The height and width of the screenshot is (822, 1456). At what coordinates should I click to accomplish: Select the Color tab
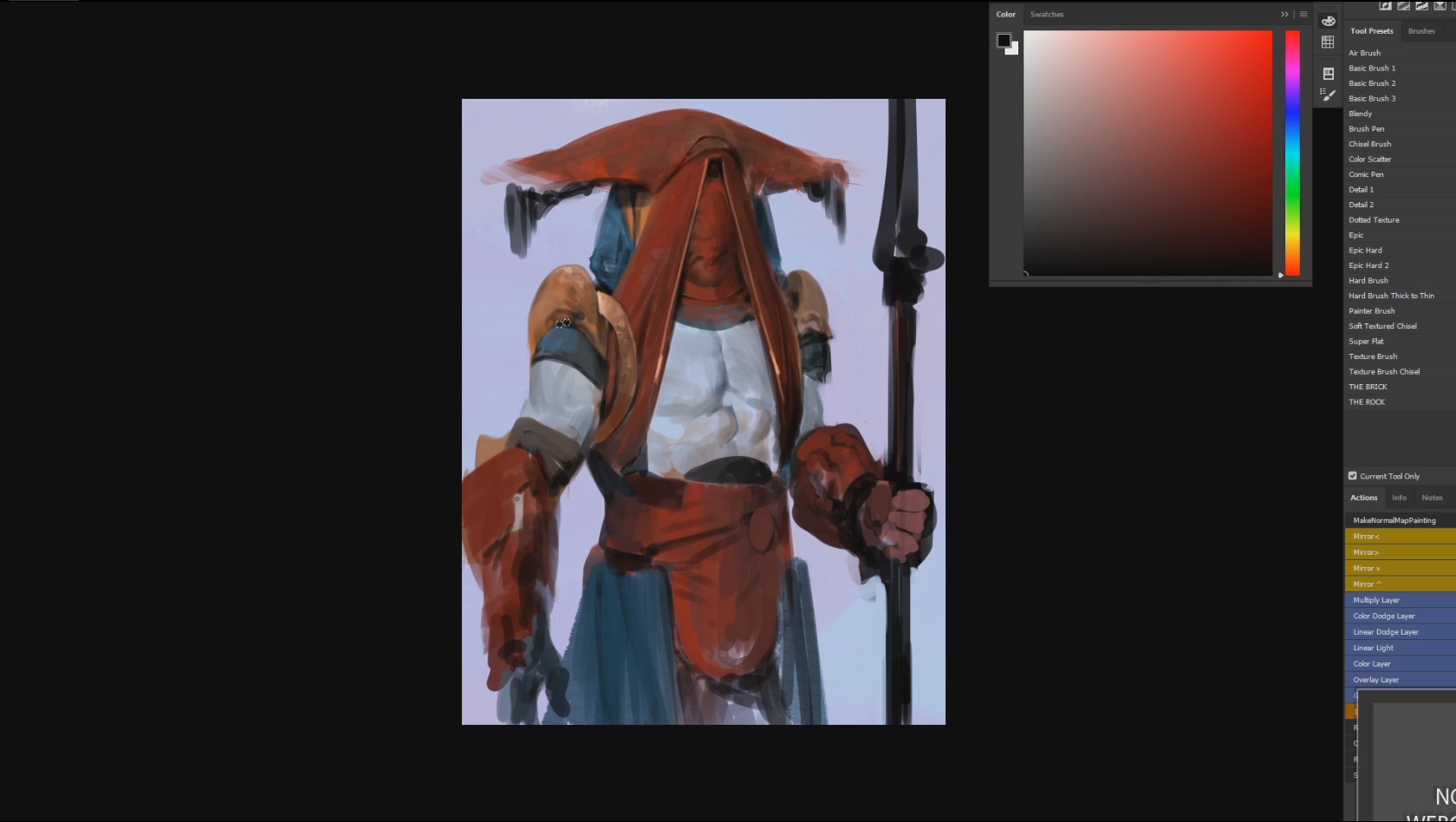point(1005,14)
